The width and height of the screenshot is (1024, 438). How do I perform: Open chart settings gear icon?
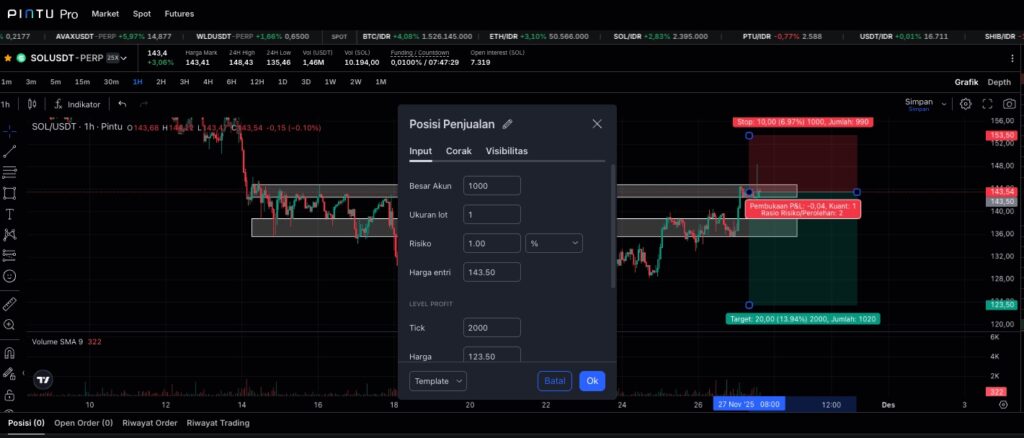966,103
